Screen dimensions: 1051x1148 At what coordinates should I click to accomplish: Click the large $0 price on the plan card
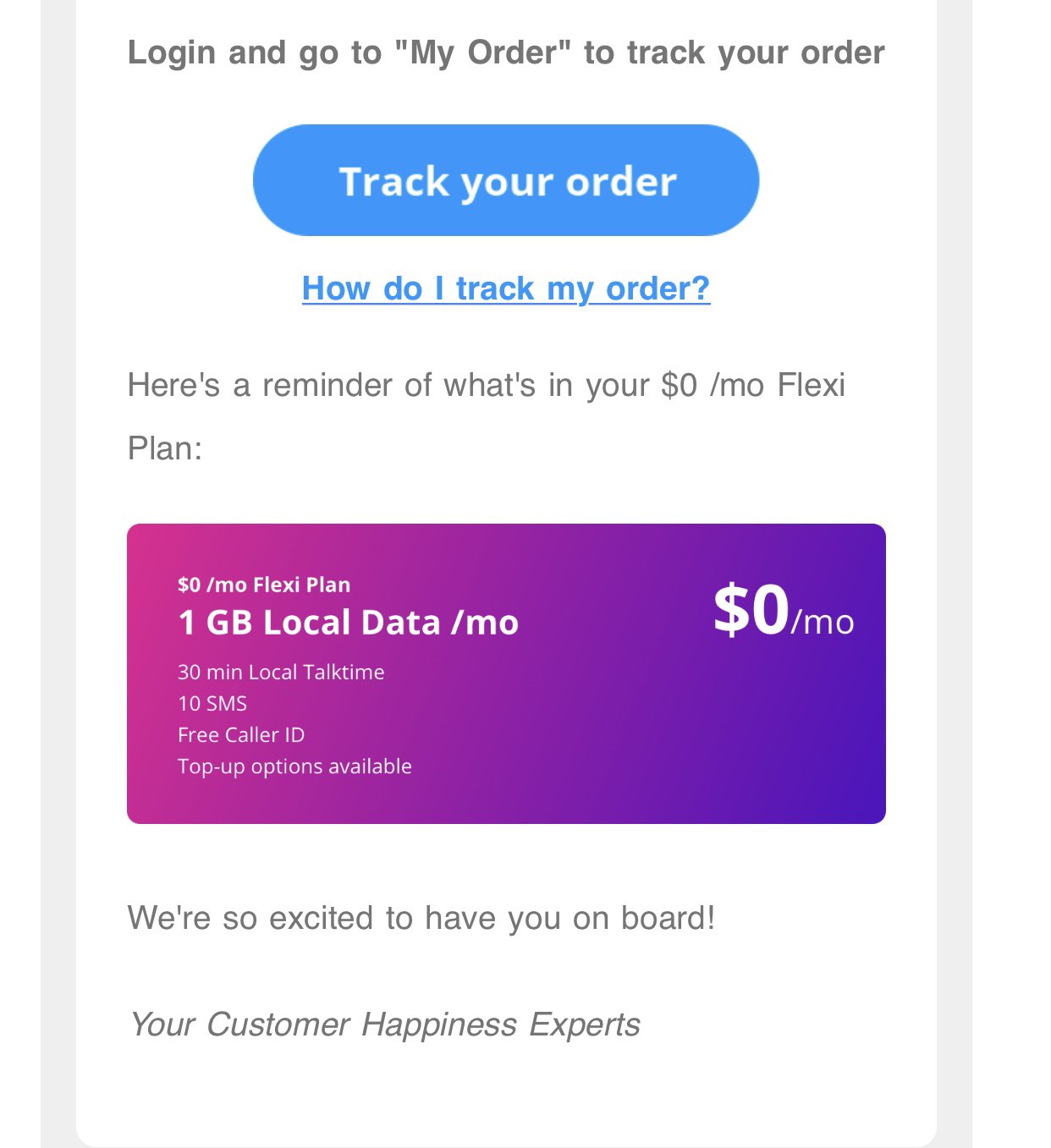(751, 609)
